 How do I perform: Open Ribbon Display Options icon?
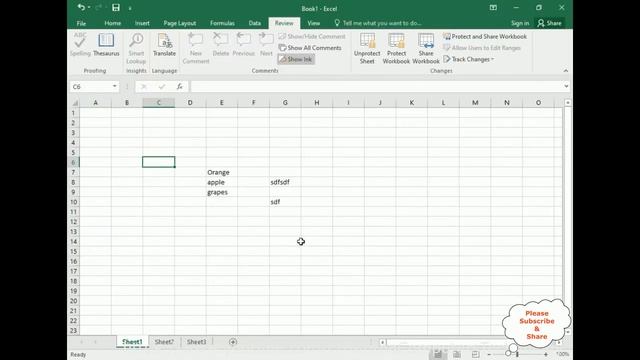[493, 7]
